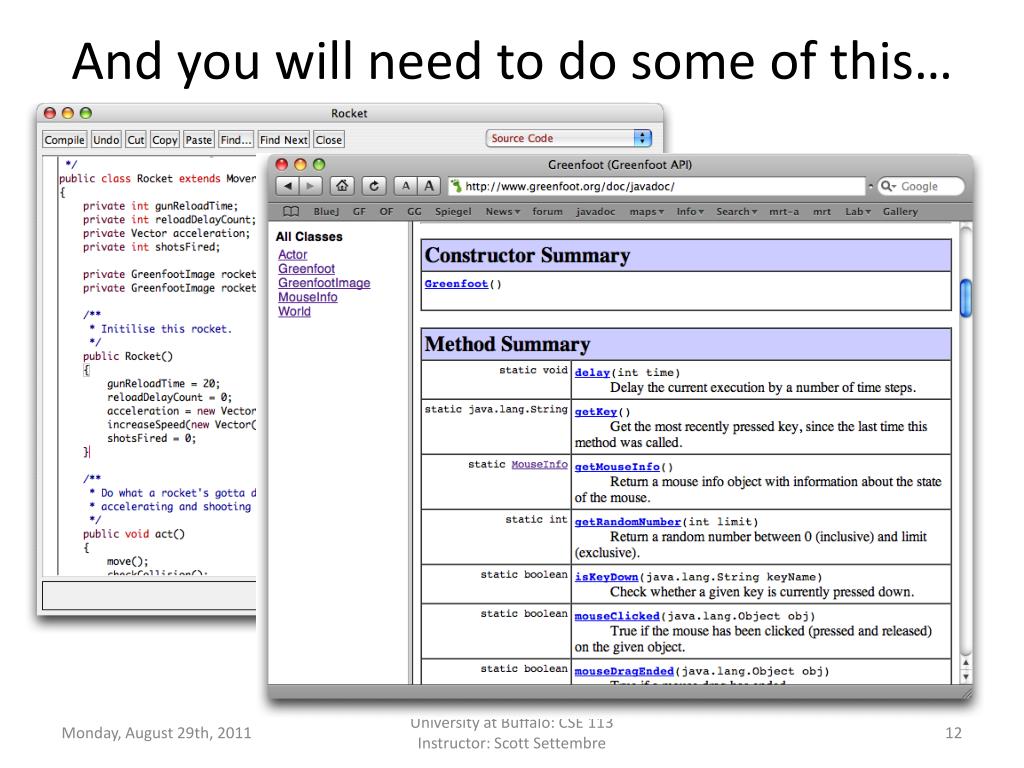
Task: Open the MouseInfo class link in All Classes
Action: coord(308,297)
